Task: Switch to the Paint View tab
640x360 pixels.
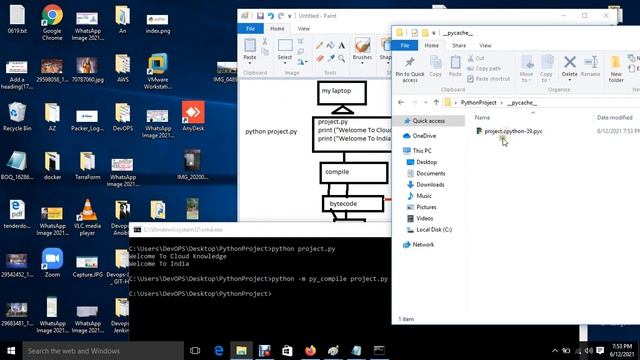Action: tap(304, 29)
